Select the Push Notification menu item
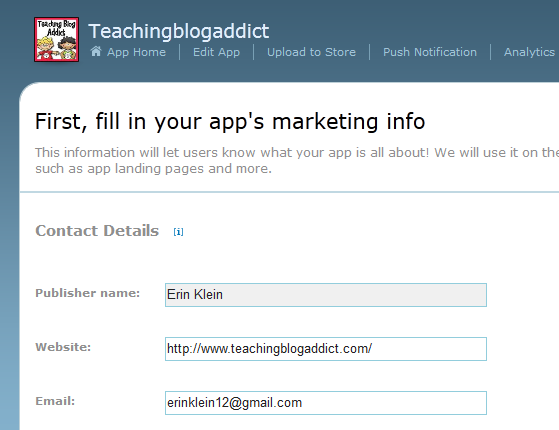This screenshot has width=559, height=430. coord(430,52)
